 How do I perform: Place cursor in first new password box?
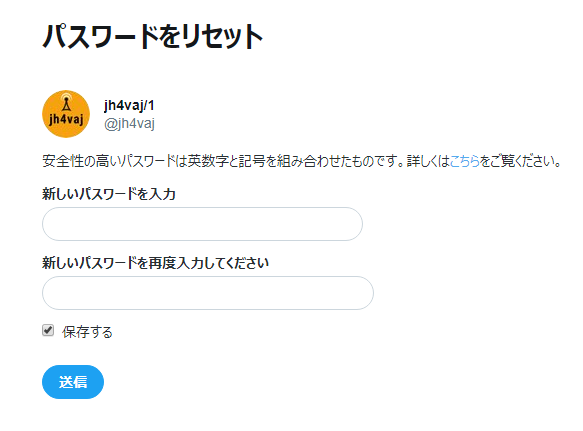point(202,224)
